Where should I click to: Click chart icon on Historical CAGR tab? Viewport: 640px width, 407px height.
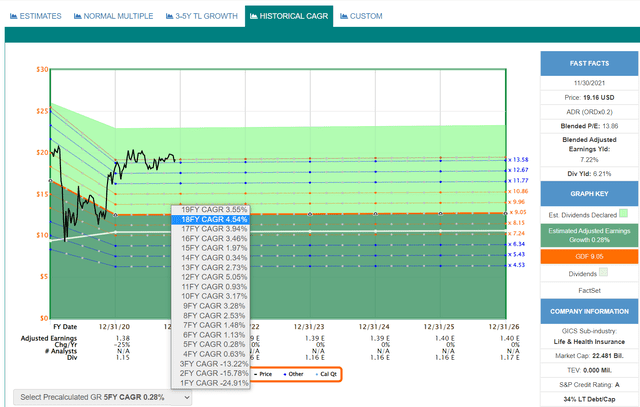(253, 16)
